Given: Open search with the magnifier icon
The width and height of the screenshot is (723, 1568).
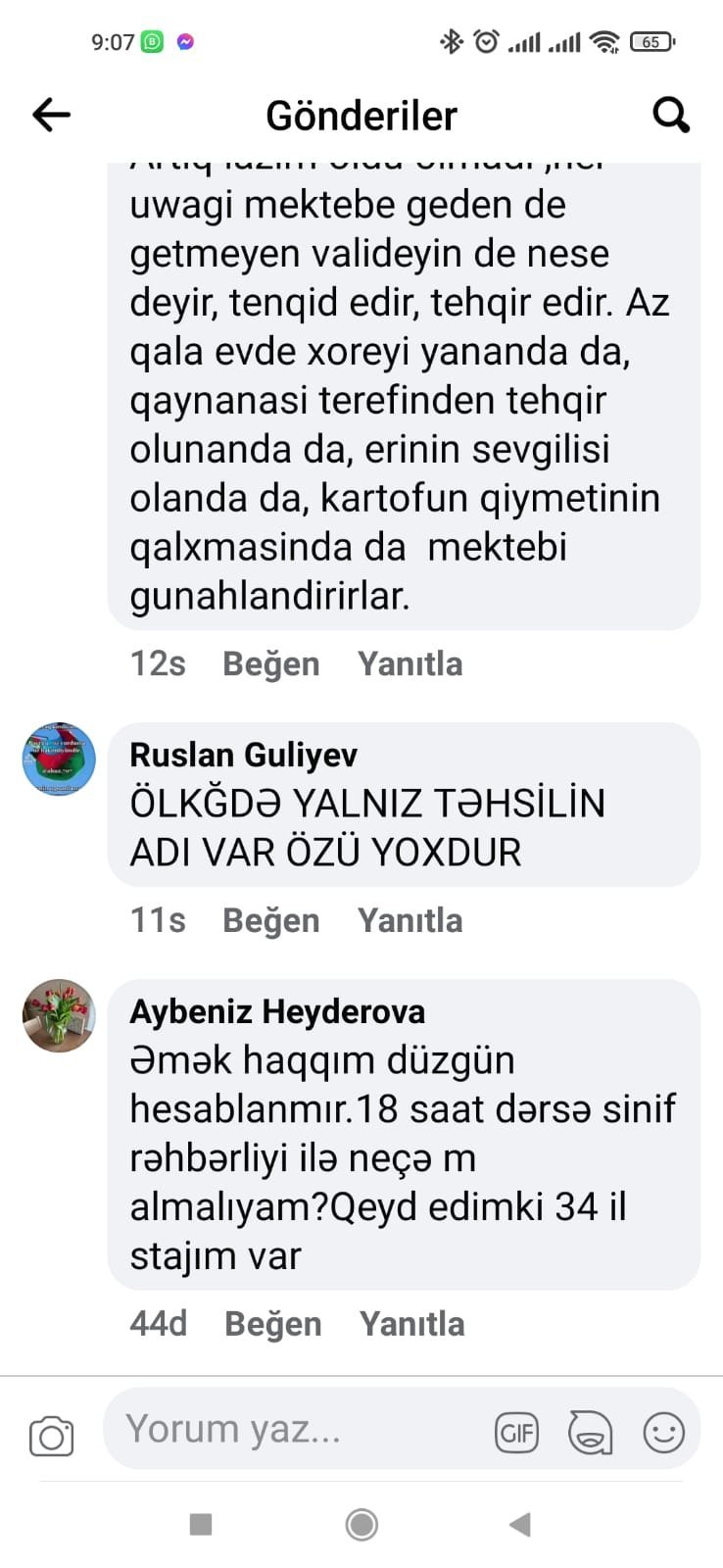Looking at the screenshot, I should point(671,115).
